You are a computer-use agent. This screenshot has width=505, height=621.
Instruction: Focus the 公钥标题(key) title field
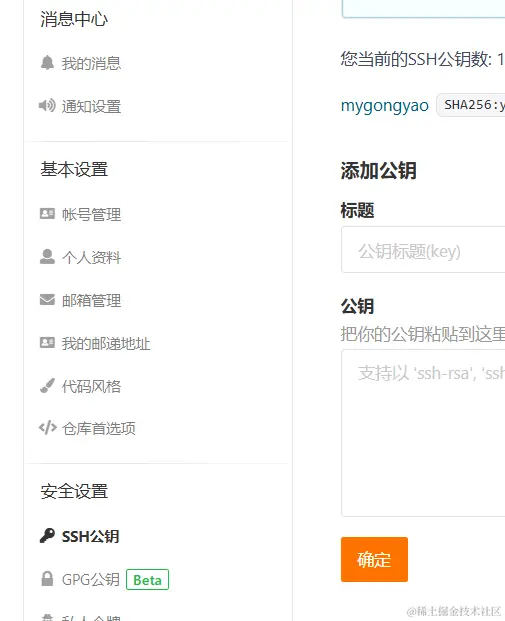423,250
